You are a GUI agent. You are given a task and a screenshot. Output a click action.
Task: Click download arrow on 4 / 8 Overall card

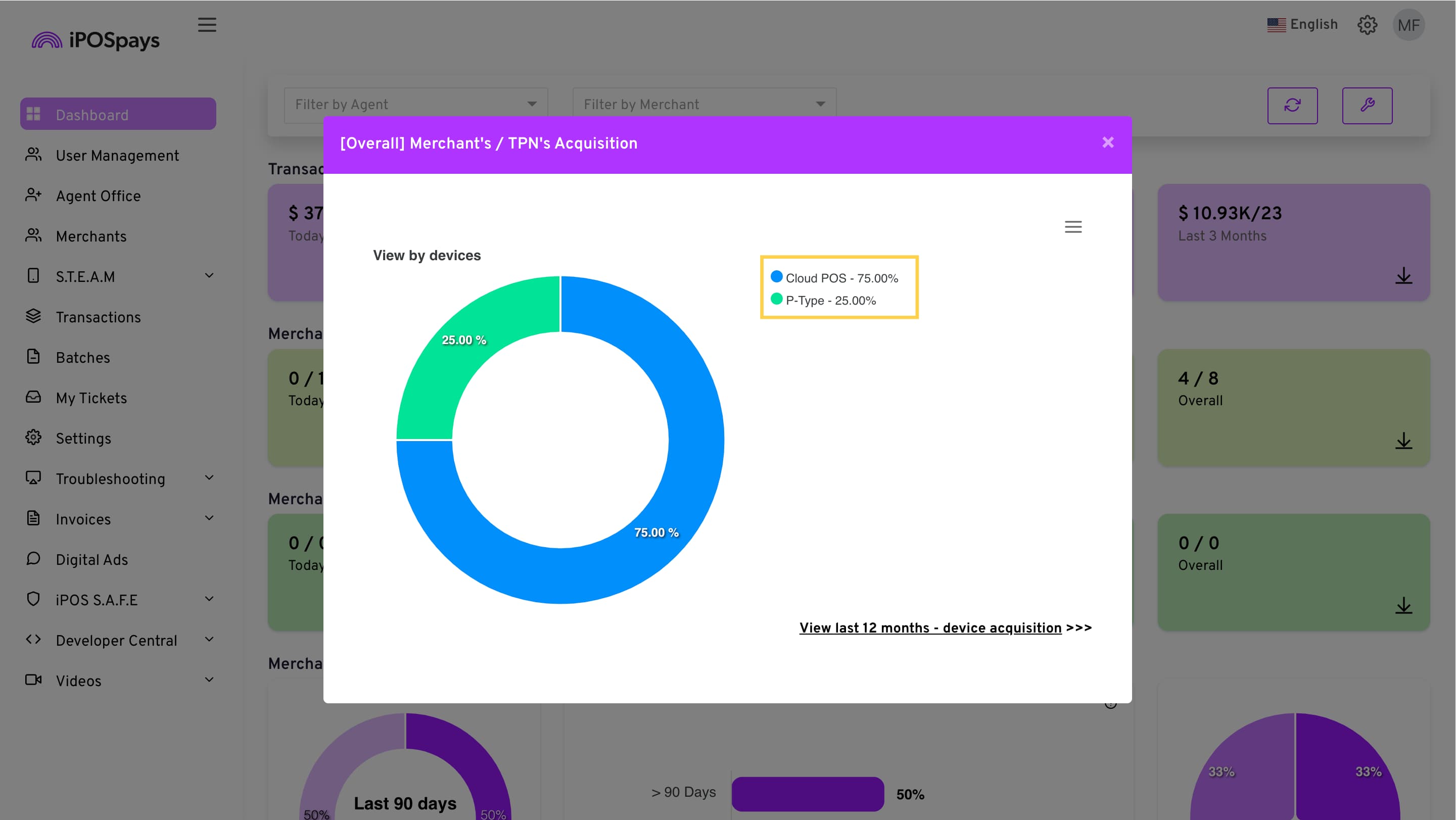point(1403,441)
